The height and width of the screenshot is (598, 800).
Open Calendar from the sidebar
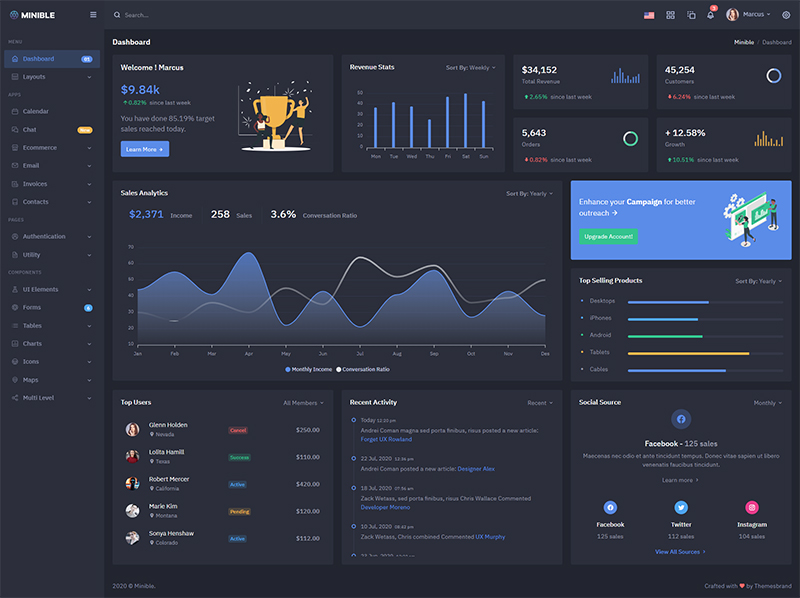(36, 111)
